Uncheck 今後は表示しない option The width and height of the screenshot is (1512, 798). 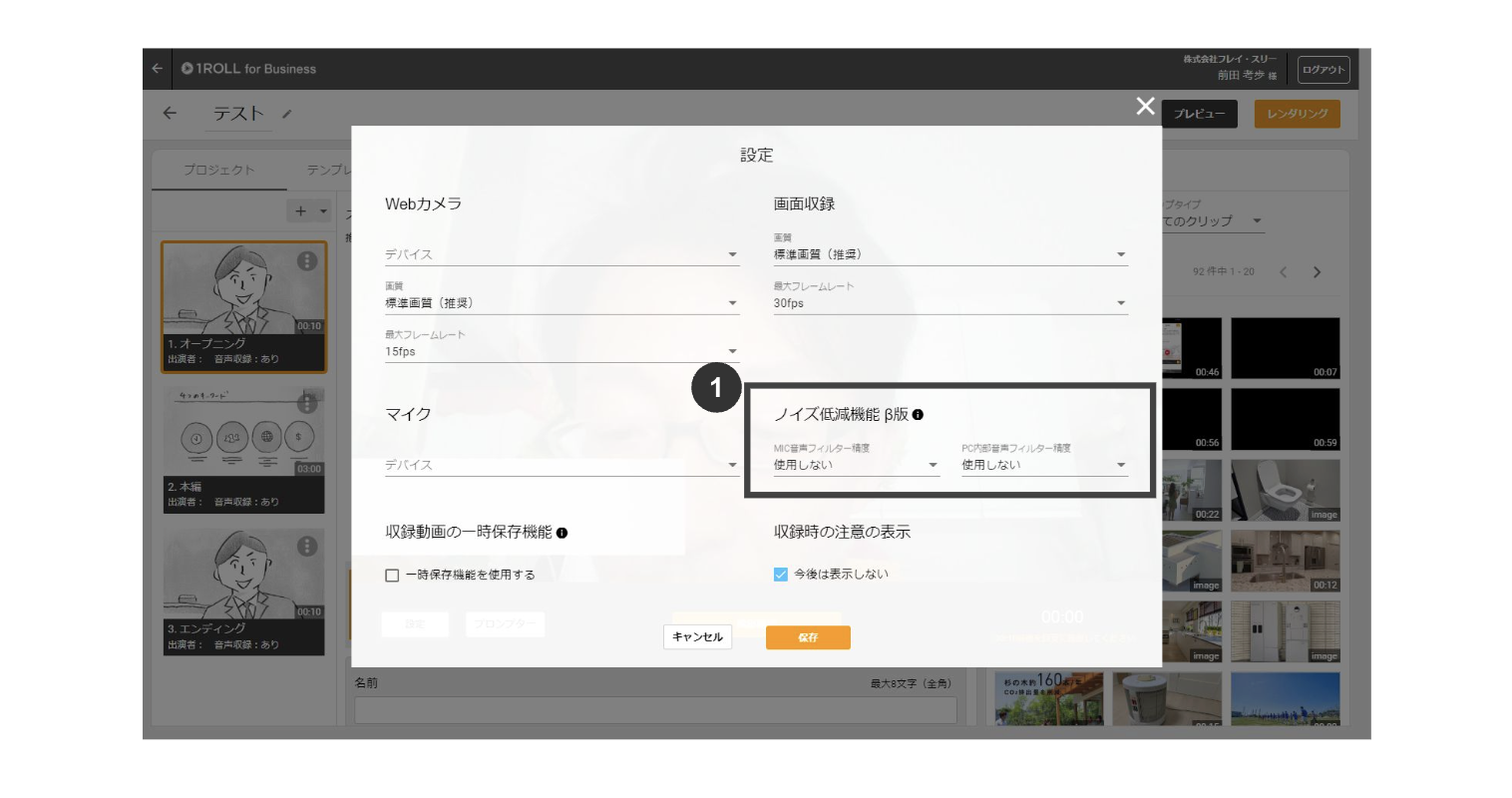tap(783, 574)
